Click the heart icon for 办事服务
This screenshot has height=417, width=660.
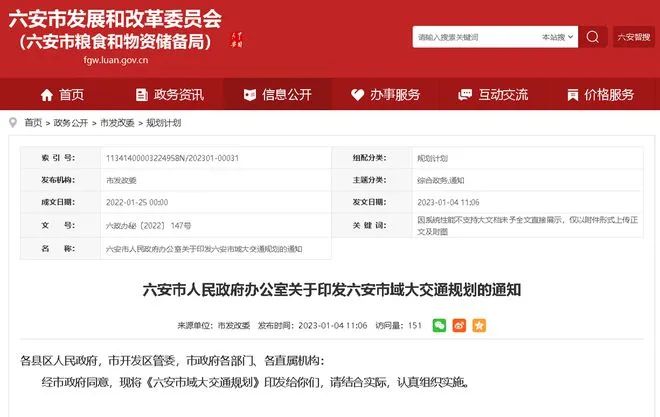pos(358,95)
